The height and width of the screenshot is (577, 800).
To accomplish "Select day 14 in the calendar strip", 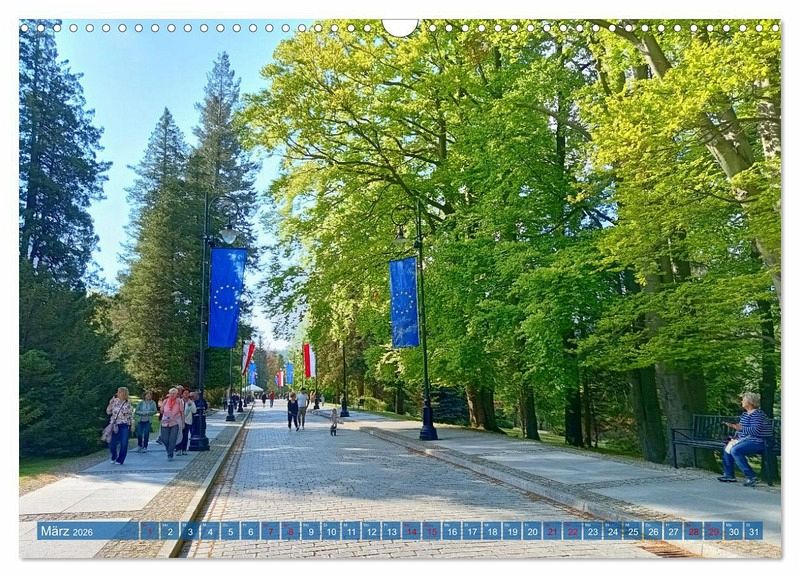I will [x=411, y=531].
